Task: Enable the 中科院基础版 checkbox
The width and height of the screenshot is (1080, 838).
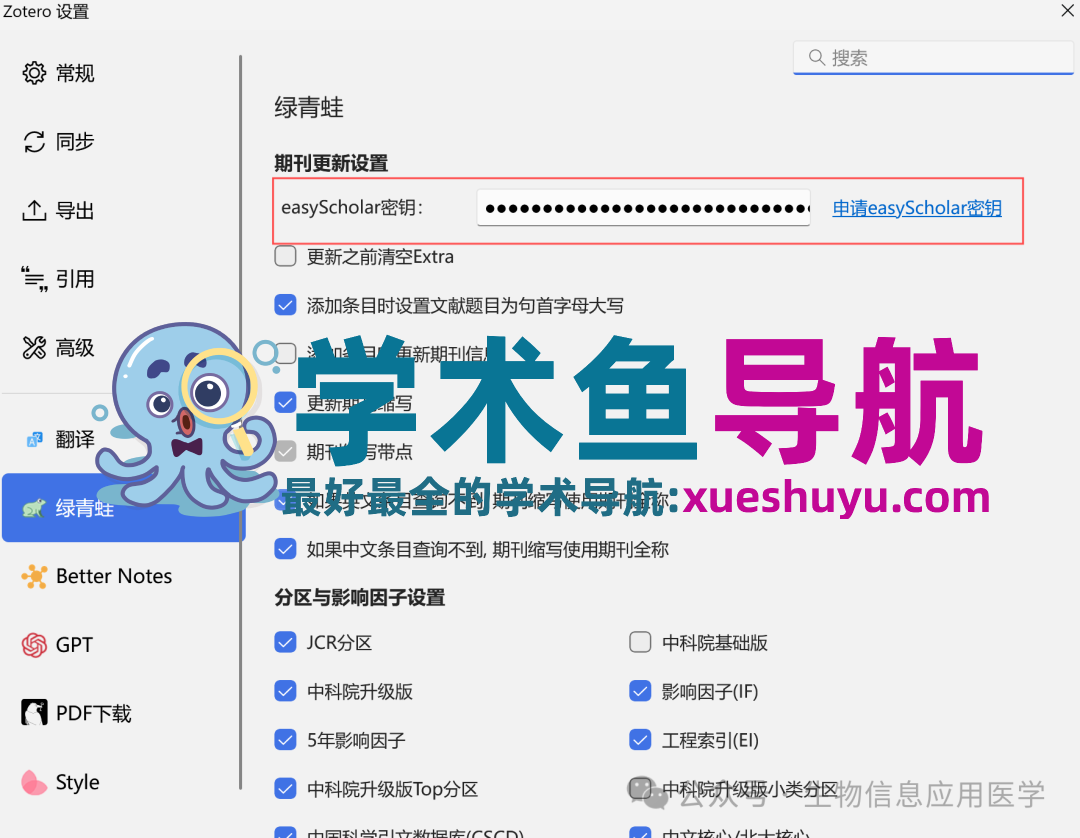Action: coord(640,642)
